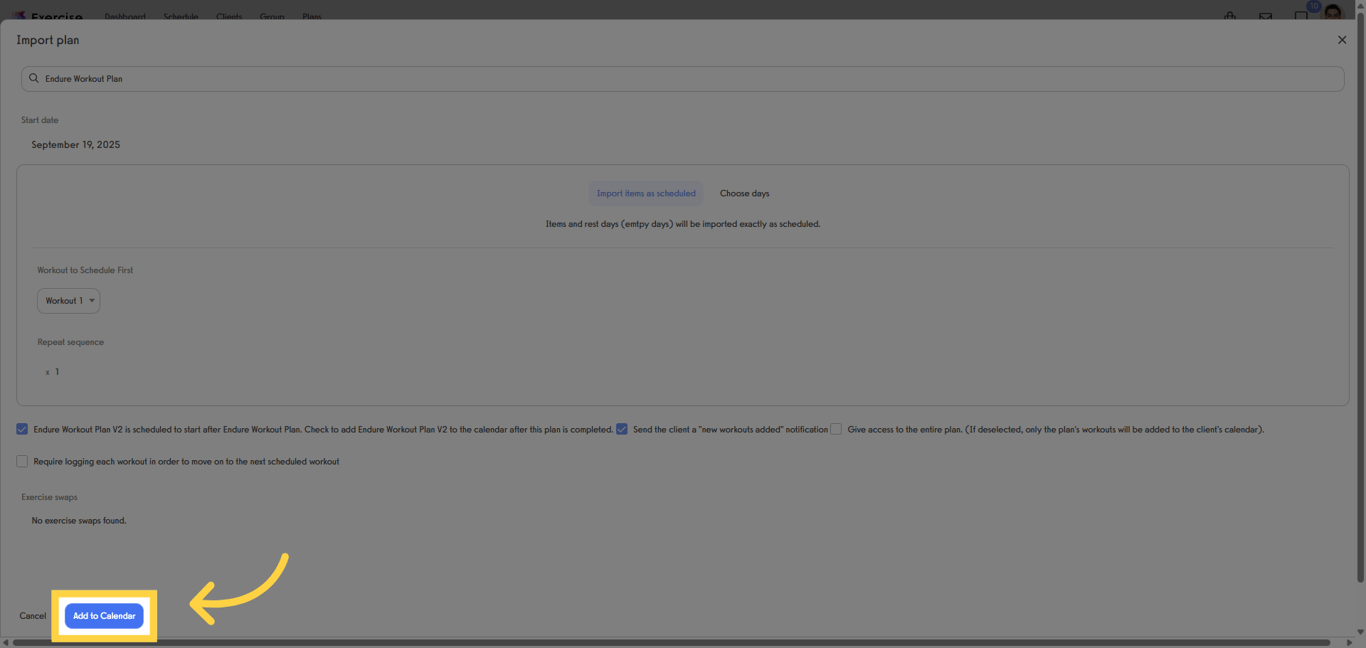Select the Import items as scheduled tab
The height and width of the screenshot is (648, 1366).
pyautogui.click(x=645, y=193)
